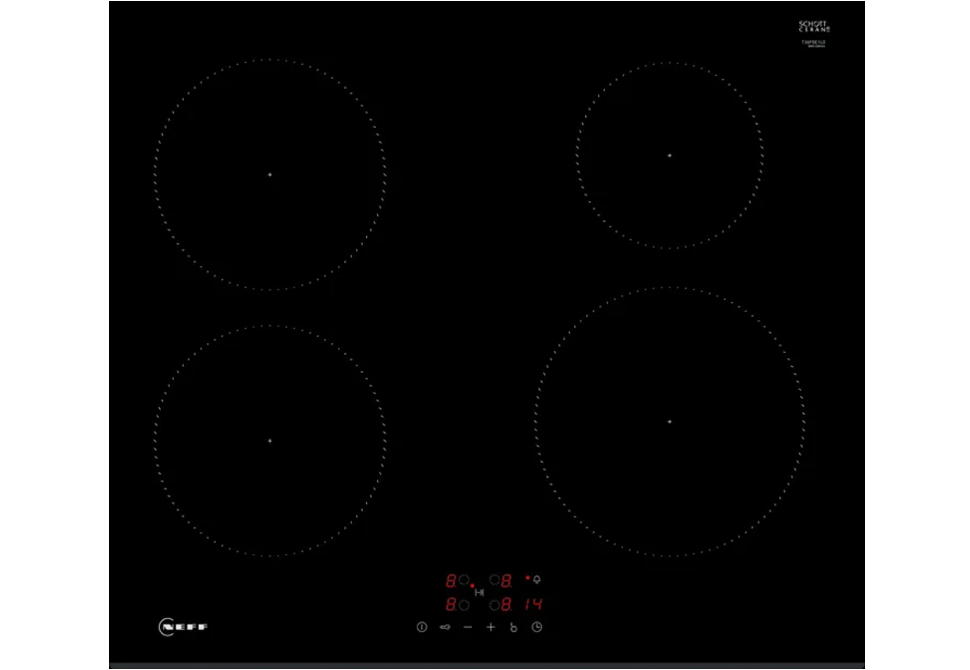970x670 pixels.
Task: Click center of the small rear-right zone
Action: click(x=669, y=155)
